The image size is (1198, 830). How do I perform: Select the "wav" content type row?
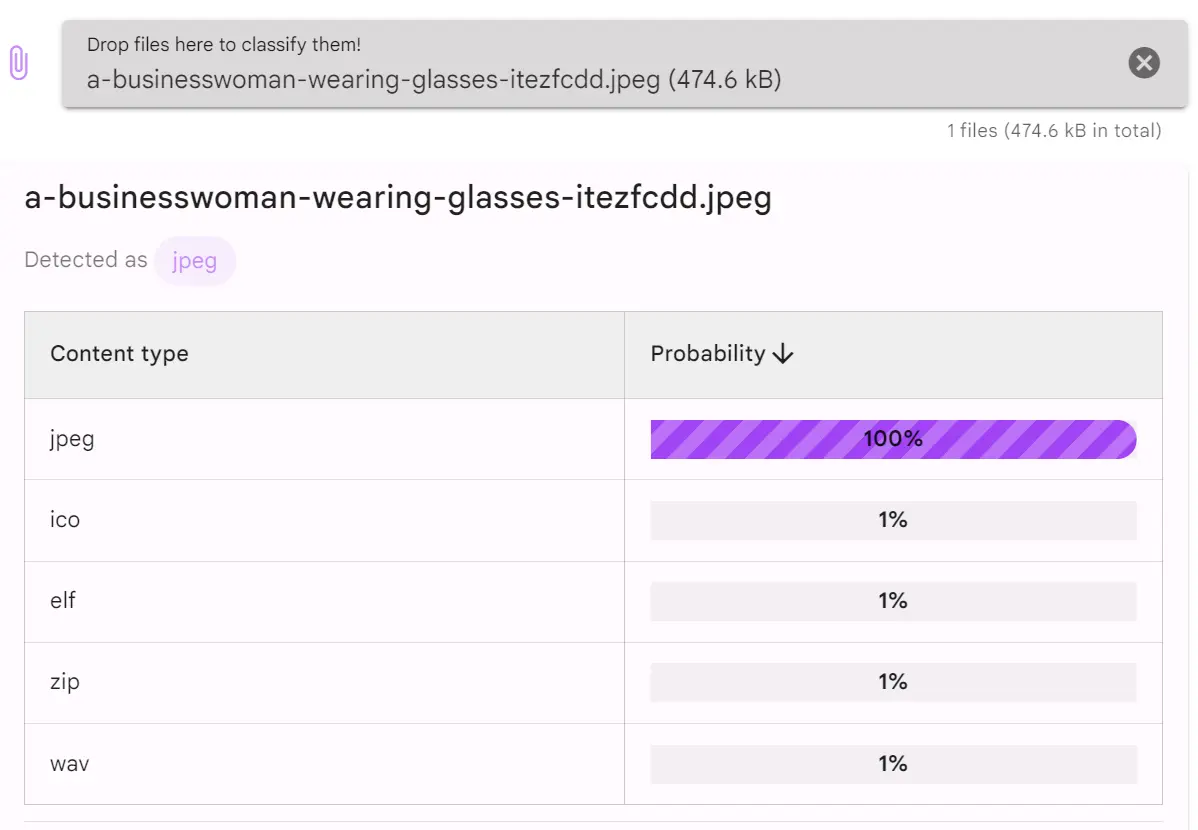pos(70,764)
